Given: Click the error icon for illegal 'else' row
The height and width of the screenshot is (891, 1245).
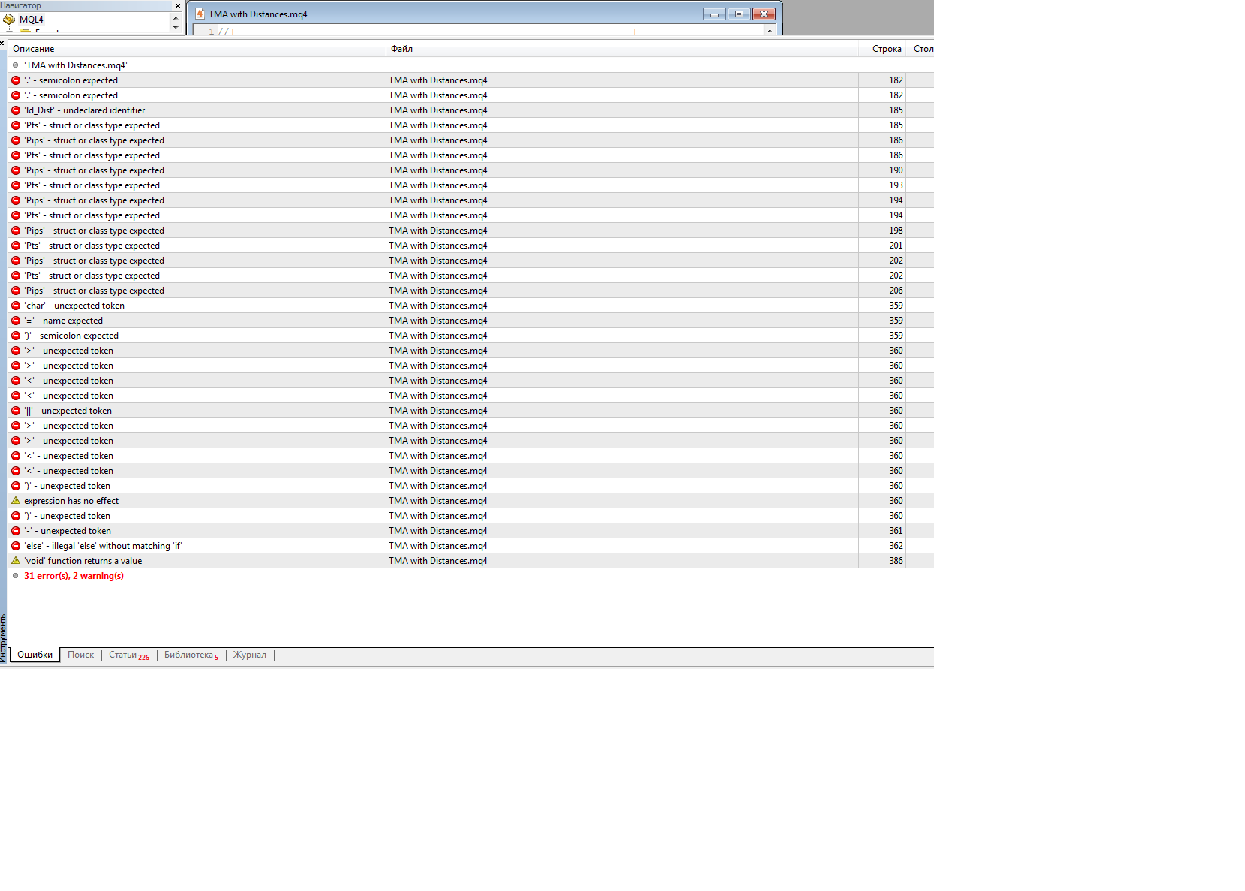Looking at the screenshot, I should tap(15, 545).
